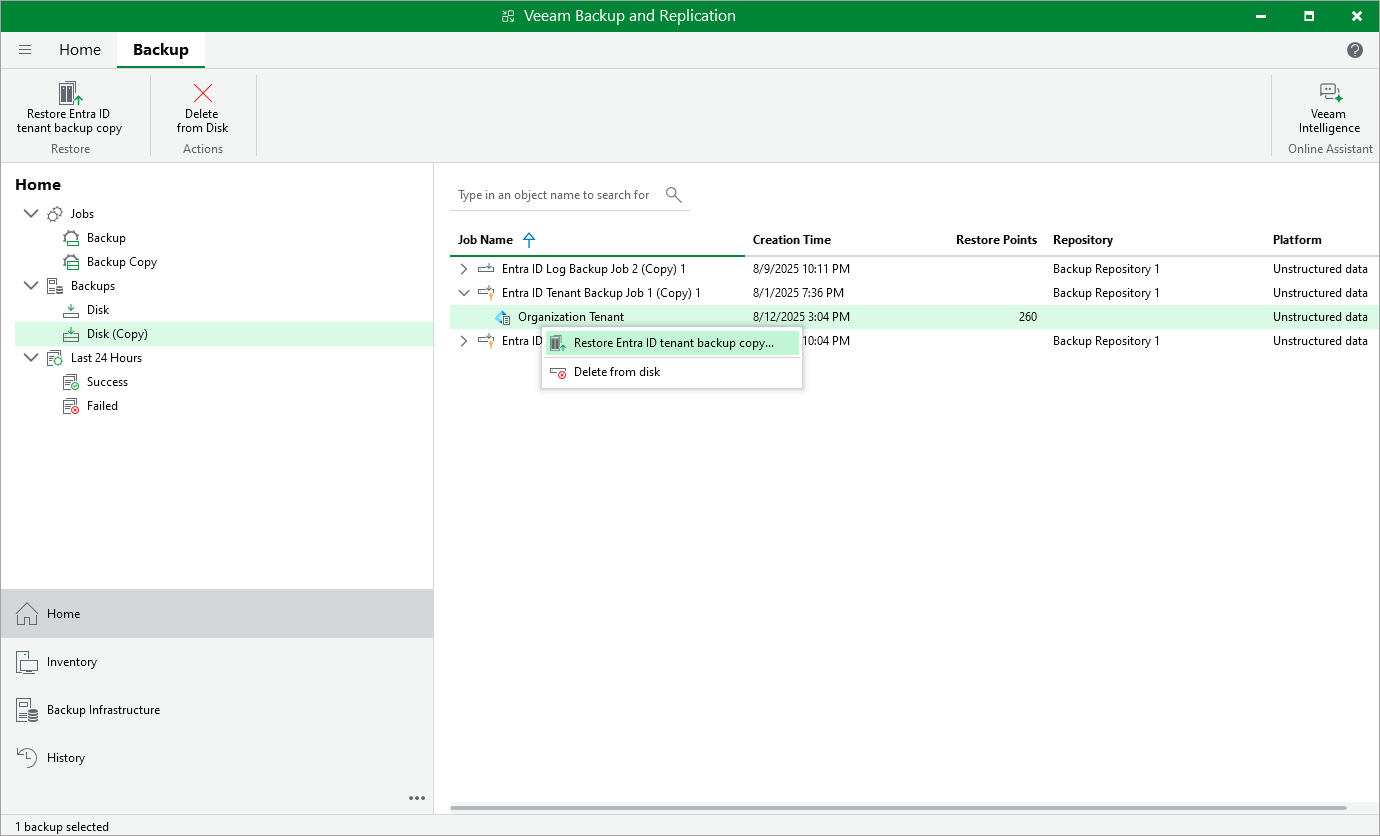This screenshot has width=1380, height=836.
Task: Select the Failed node under Last 24 Hours
Action: [x=100, y=405]
